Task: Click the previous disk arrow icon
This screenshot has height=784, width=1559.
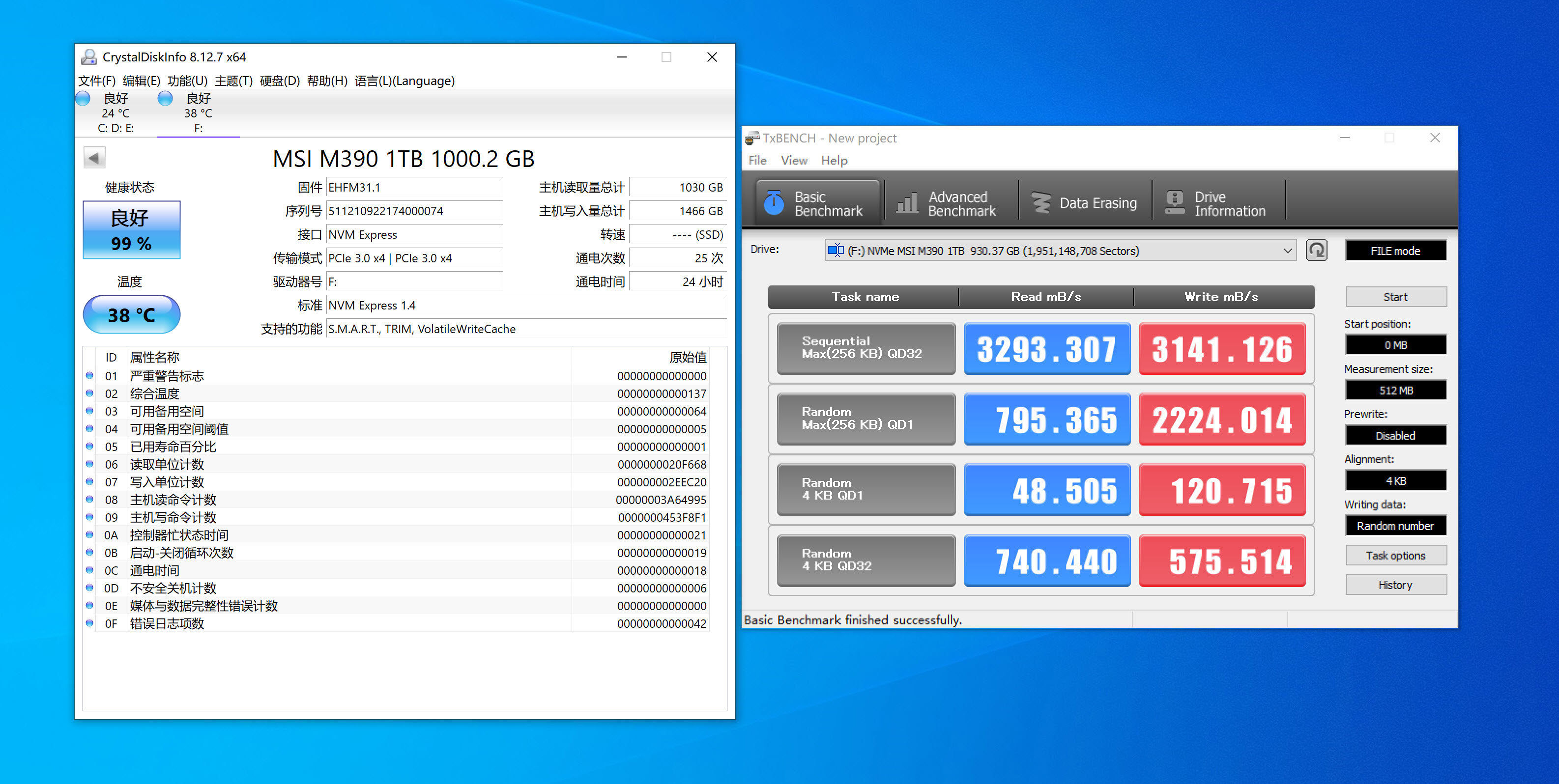Action: click(94, 158)
